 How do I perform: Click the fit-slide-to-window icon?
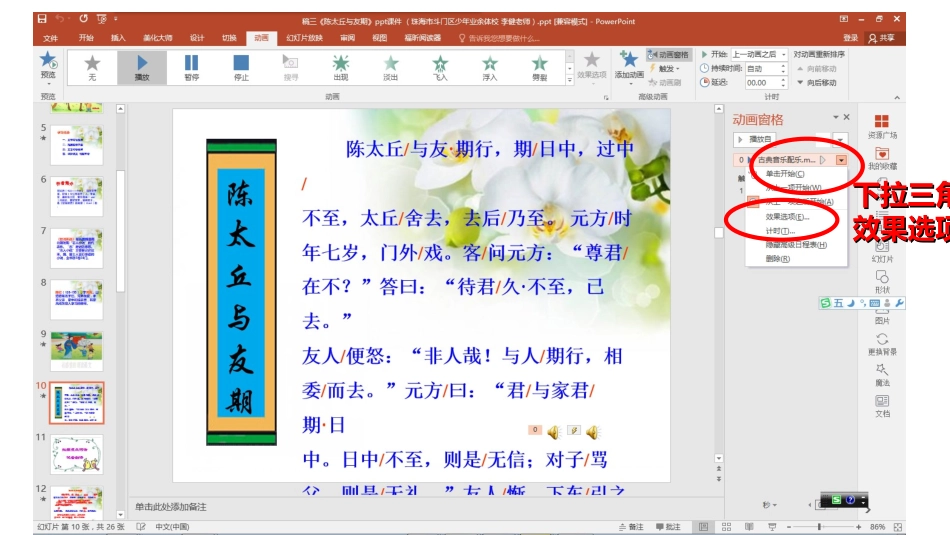pyautogui.click(x=898, y=527)
